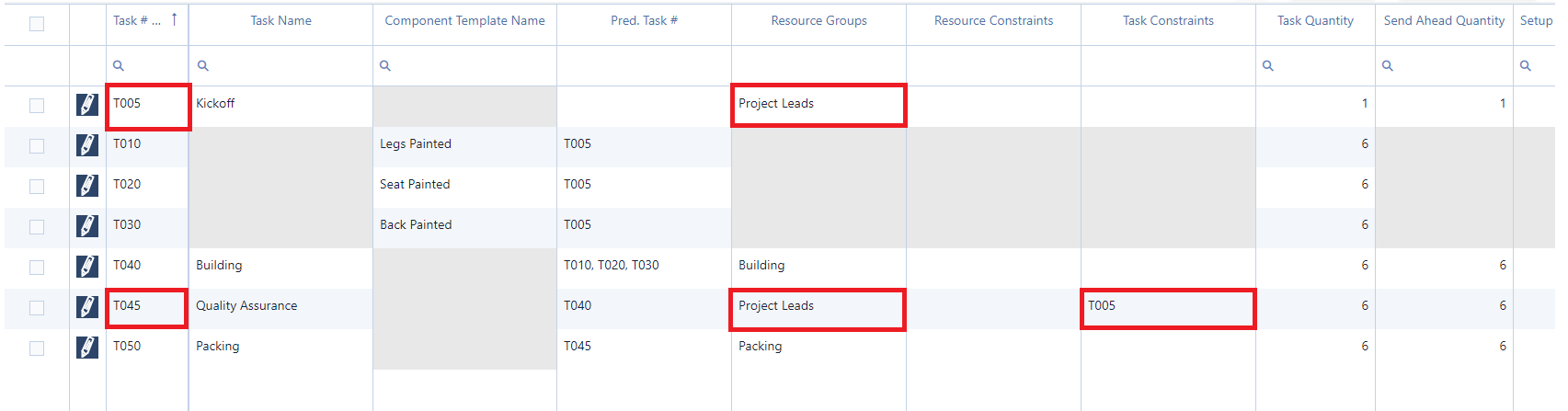Click the edit pencil icon beside T050
The height and width of the screenshot is (411, 1568).
point(87,348)
